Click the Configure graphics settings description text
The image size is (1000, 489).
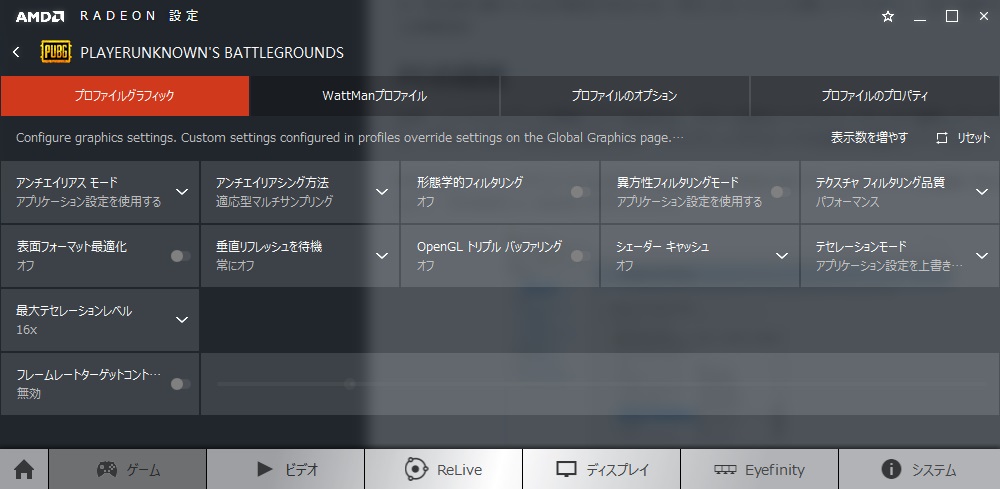click(x=349, y=138)
